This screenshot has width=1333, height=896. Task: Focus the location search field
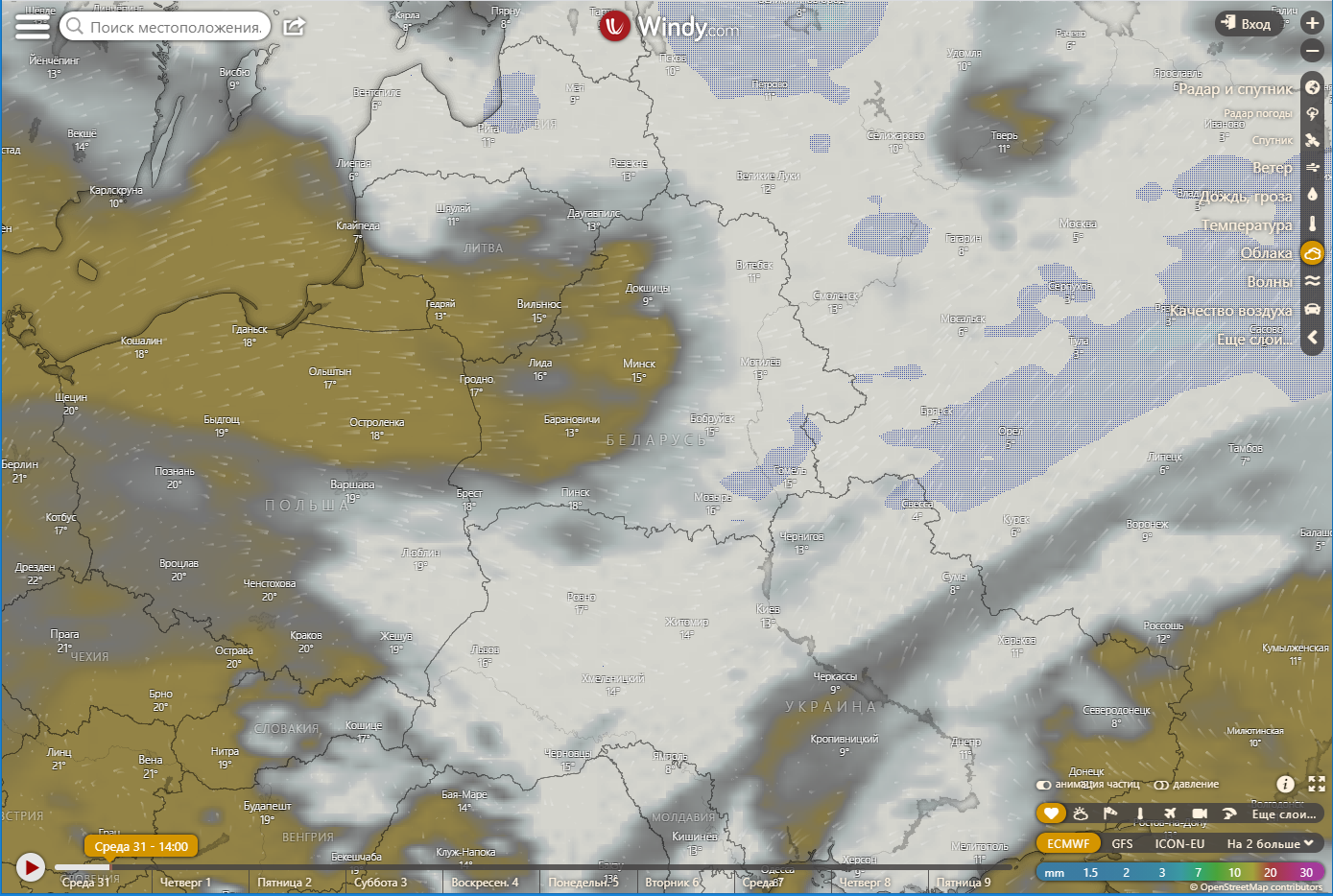(165, 27)
